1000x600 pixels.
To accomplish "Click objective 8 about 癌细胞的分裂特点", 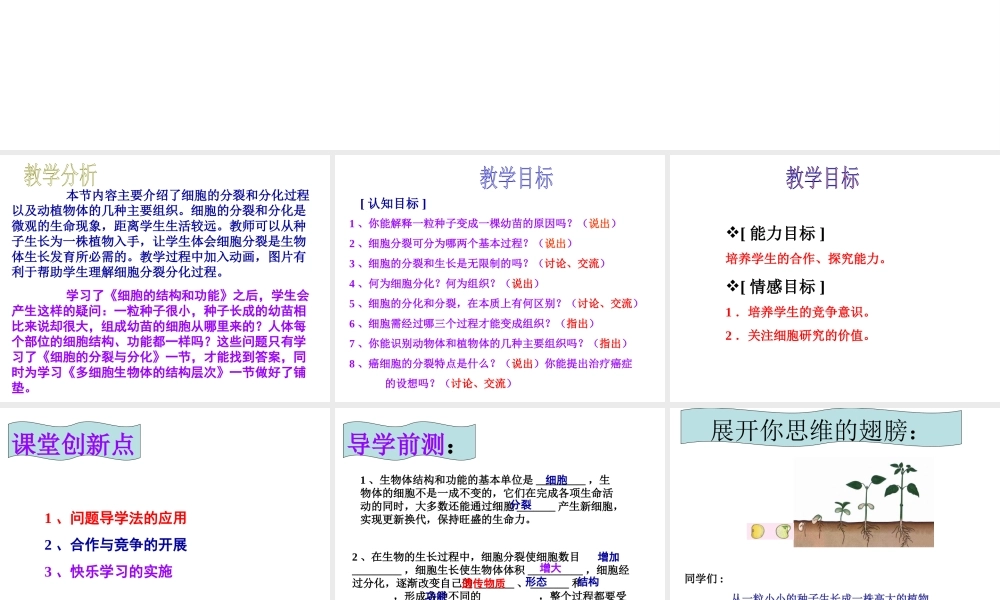I will [490, 374].
